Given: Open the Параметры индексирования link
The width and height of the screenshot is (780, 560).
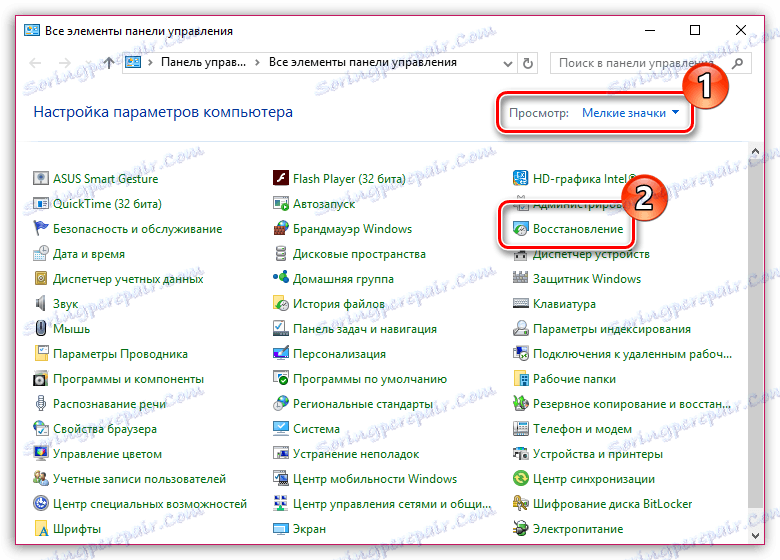Looking at the screenshot, I should (611, 329).
